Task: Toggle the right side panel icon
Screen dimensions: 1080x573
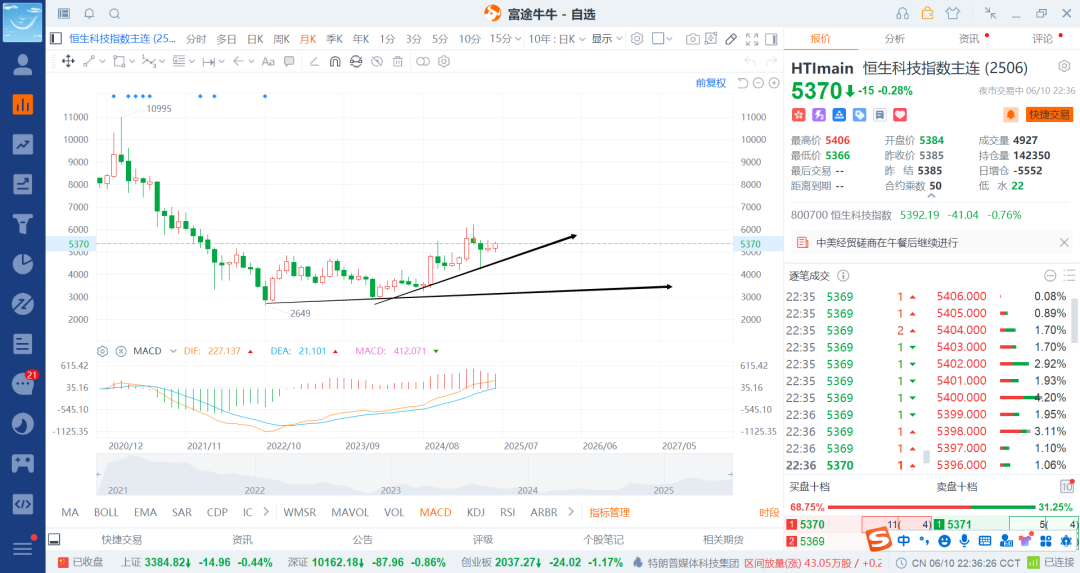Action: click(771, 39)
